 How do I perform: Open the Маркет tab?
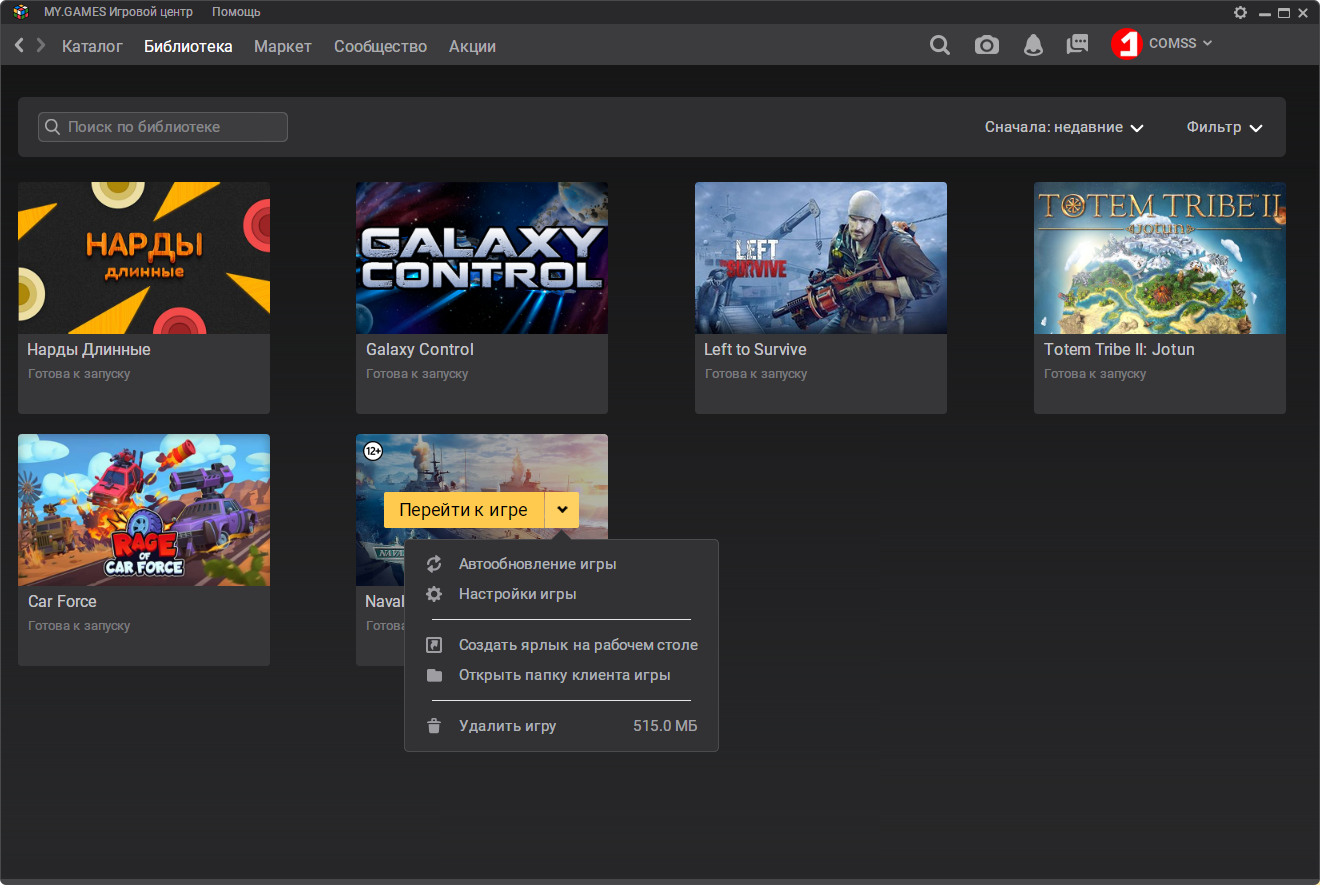tap(283, 46)
